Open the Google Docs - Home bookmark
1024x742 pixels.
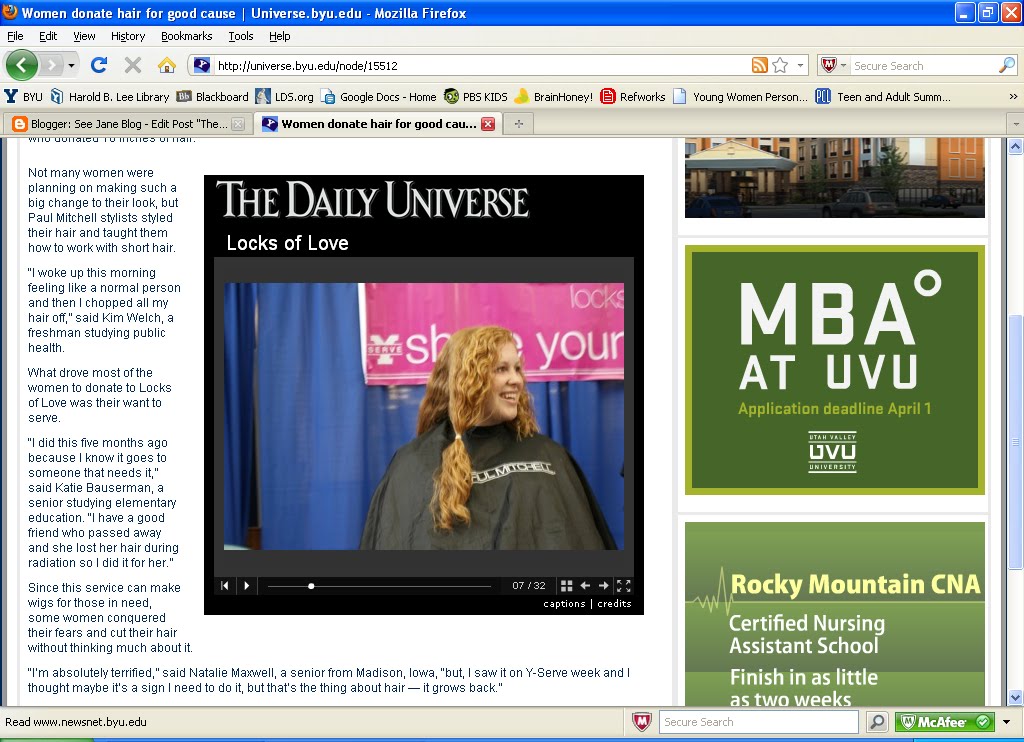[379, 97]
